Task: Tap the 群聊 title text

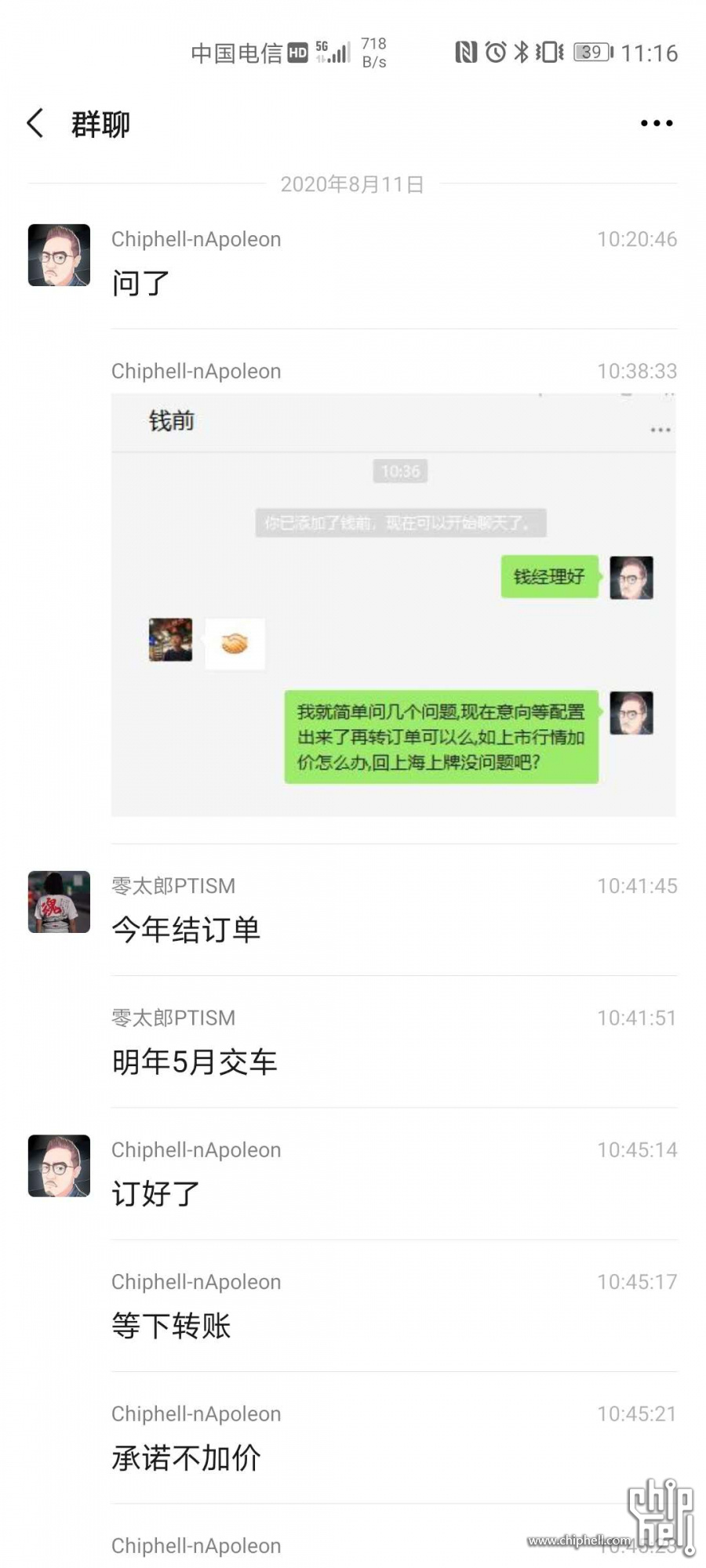Action: click(100, 124)
